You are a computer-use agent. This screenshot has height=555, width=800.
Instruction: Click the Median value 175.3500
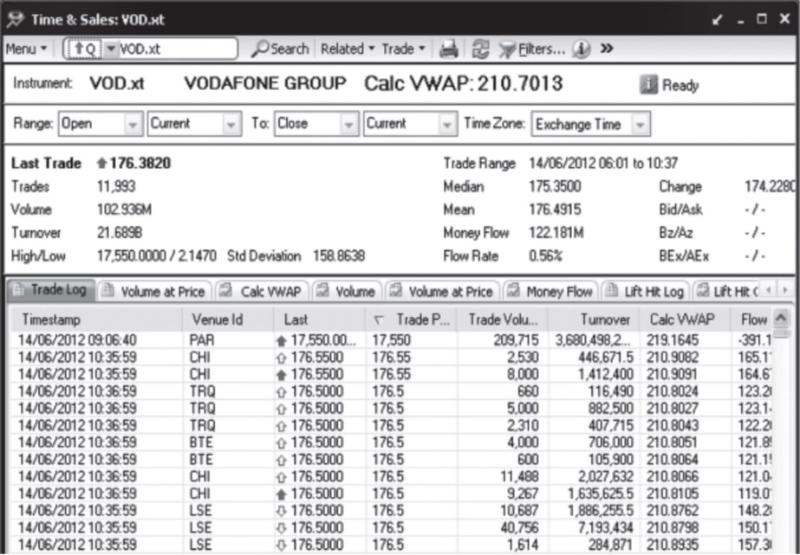pyautogui.click(x=555, y=186)
